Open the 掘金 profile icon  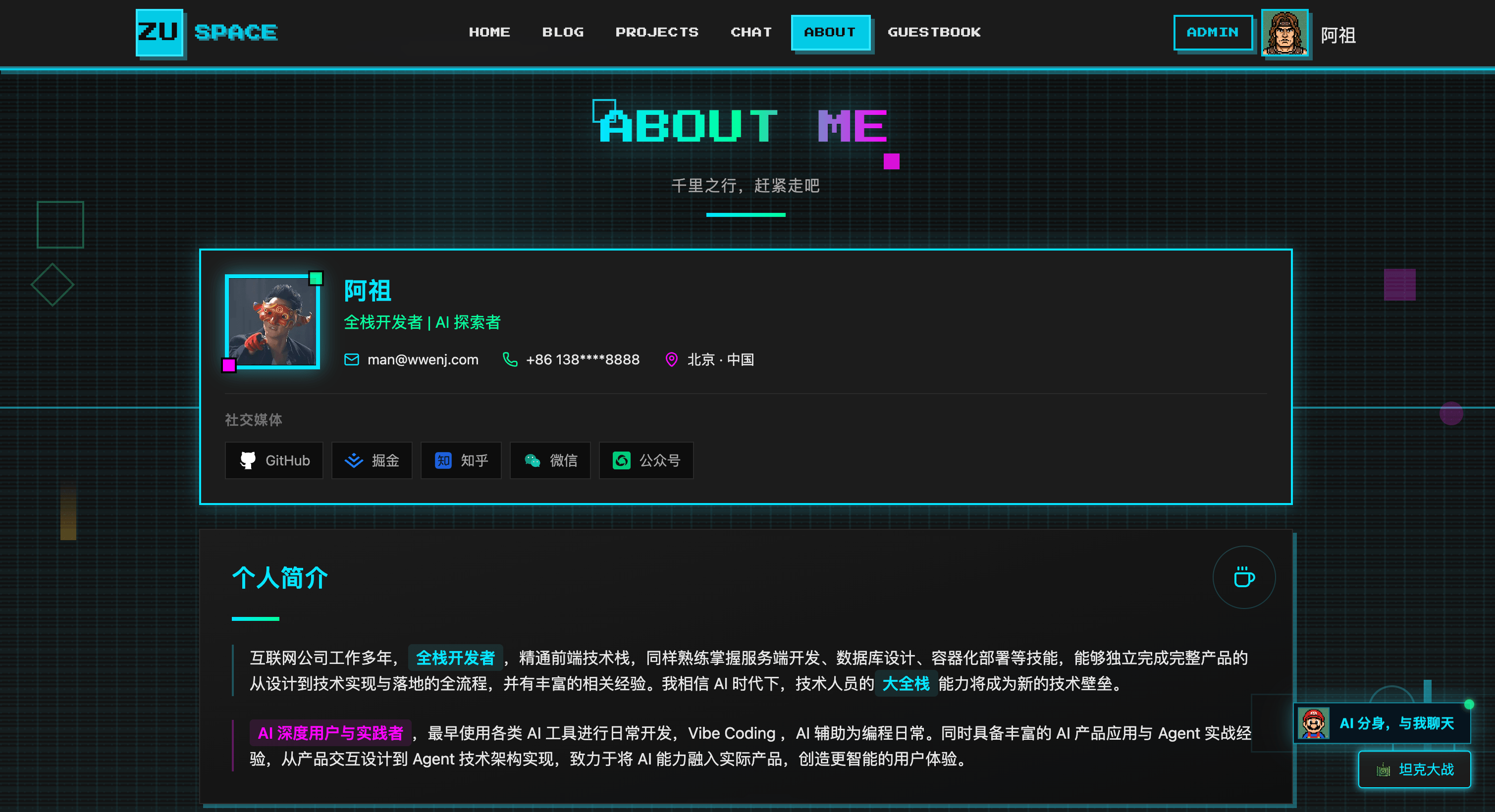click(x=353, y=460)
